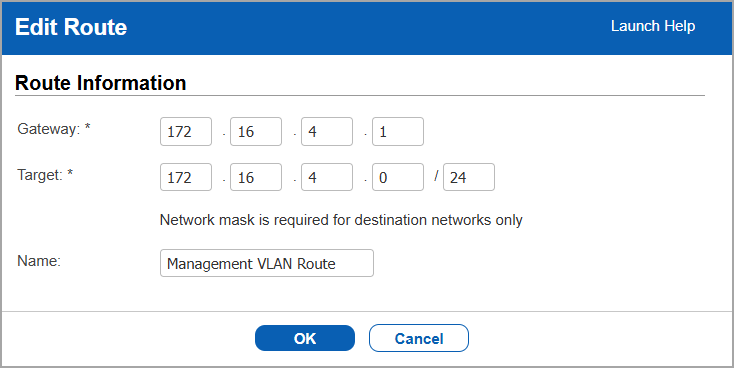Viewport: 734px width, 368px height.
Task: Click the Gateway last octet field showing 1
Action: tap(398, 132)
